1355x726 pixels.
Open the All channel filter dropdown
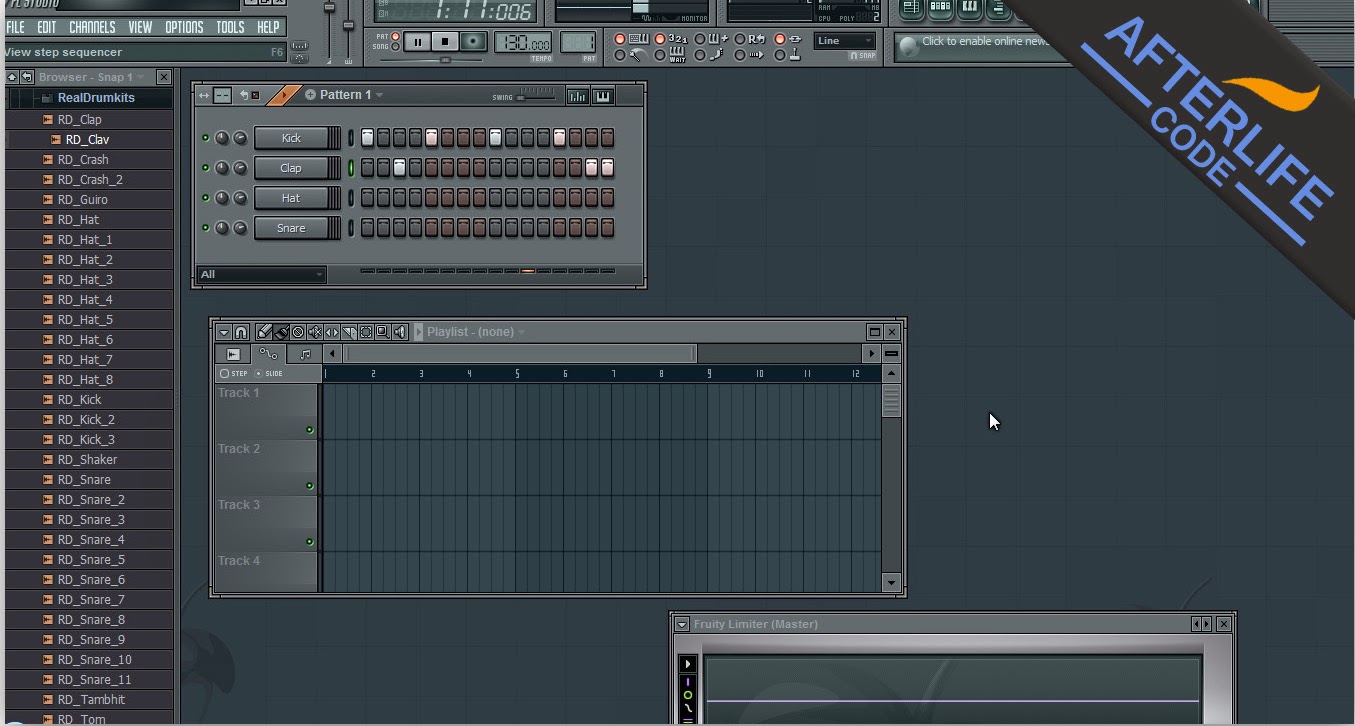262,274
